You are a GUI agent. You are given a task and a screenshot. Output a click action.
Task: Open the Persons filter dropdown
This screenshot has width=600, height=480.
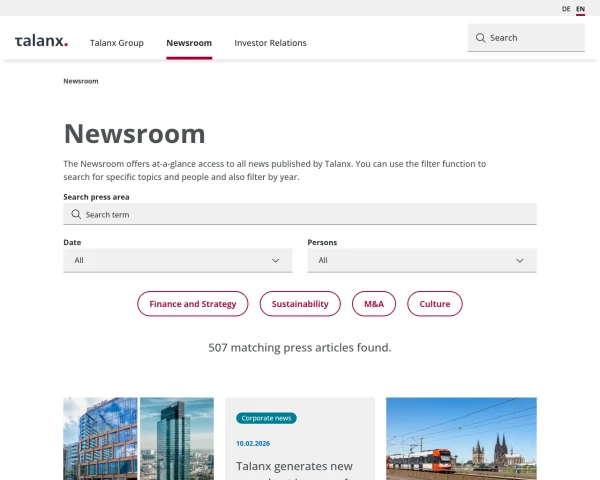tap(422, 260)
